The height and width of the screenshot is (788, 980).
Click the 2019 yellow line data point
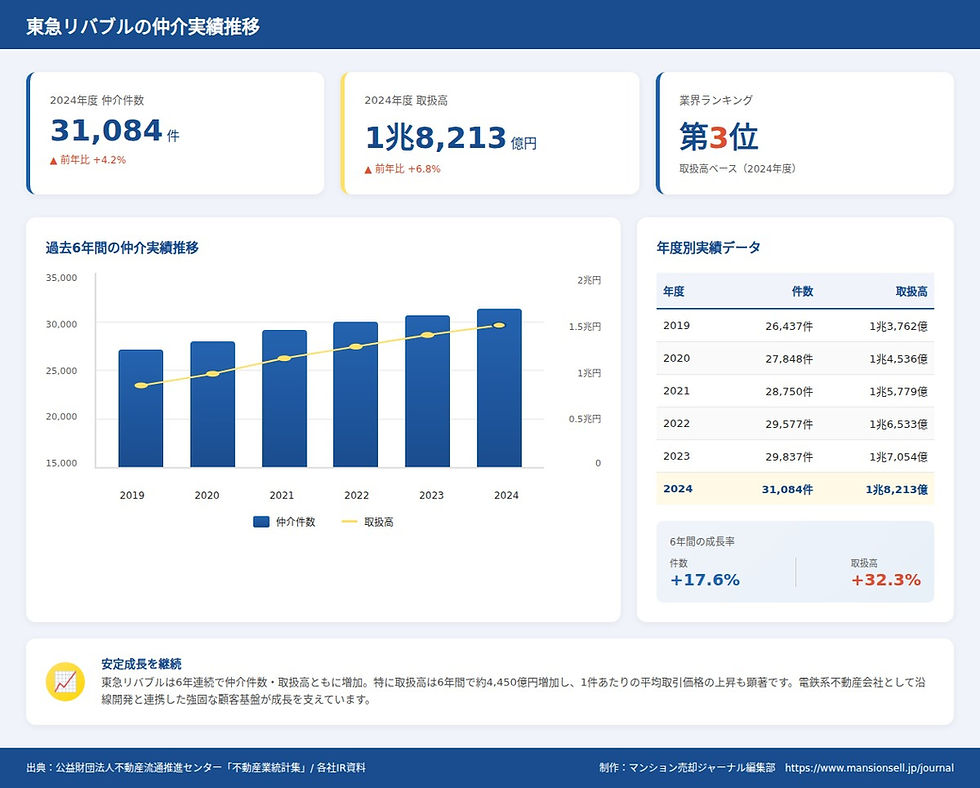(141, 386)
